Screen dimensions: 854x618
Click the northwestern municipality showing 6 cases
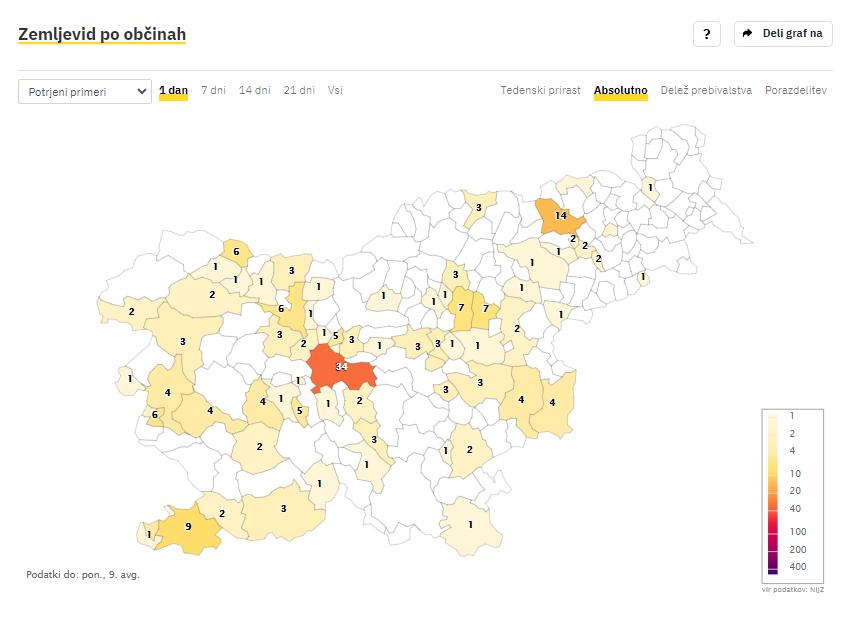(236, 252)
